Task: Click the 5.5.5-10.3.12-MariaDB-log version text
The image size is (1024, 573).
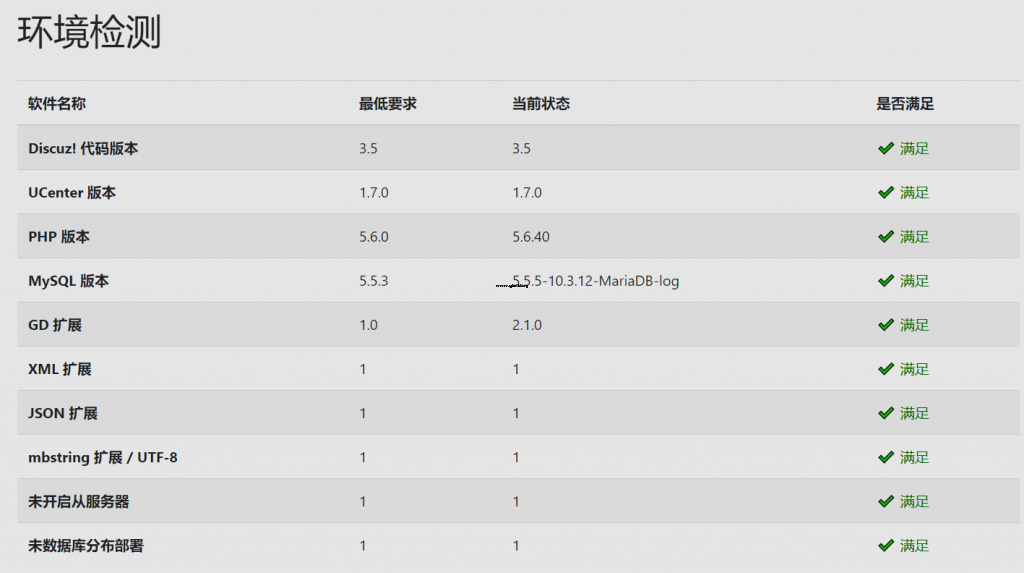Action: pyautogui.click(x=596, y=281)
